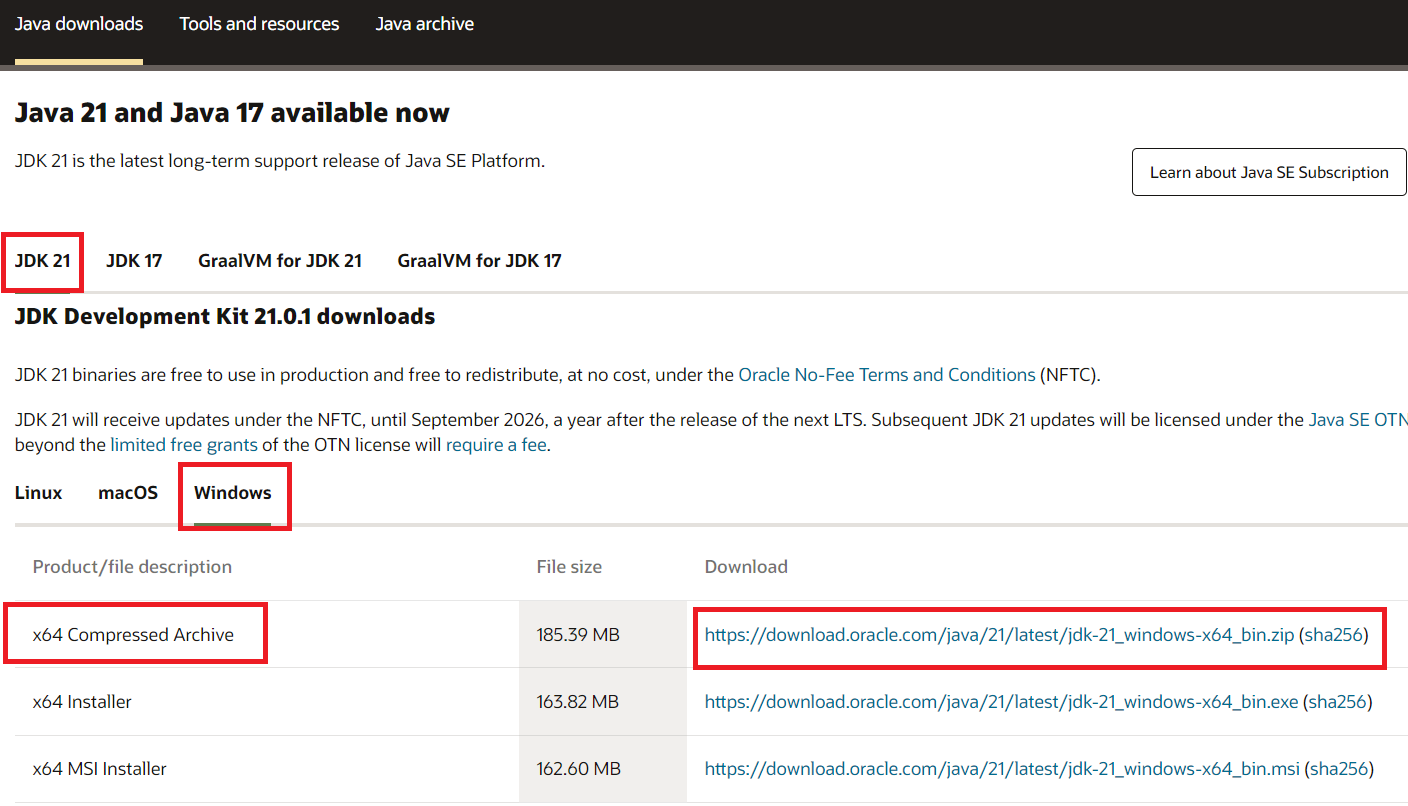1408x806 pixels.
Task: Open sha256 link for the exe installer
Action: click(1338, 702)
